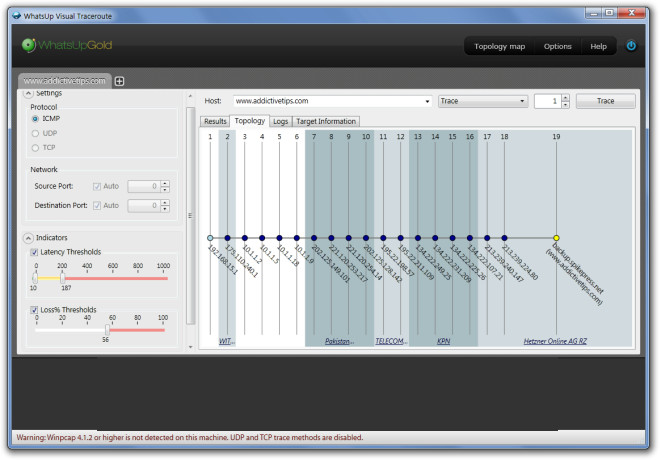The height and width of the screenshot is (460, 660).
Task: Select yellow destination node at hop 19
Action: [556, 238]
